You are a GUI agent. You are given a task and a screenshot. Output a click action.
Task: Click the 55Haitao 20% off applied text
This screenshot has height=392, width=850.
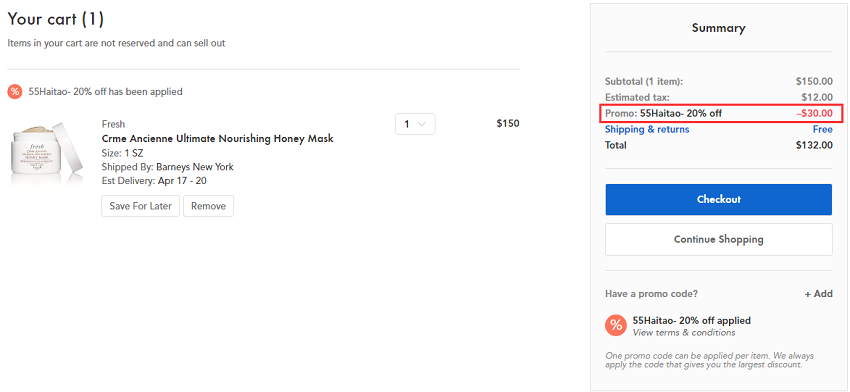692,320
